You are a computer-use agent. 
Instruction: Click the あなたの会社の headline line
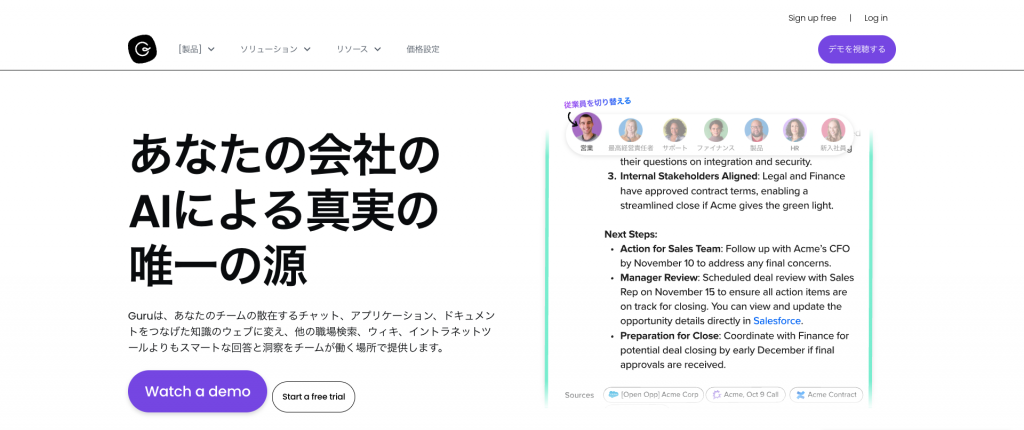coord(285,157)
